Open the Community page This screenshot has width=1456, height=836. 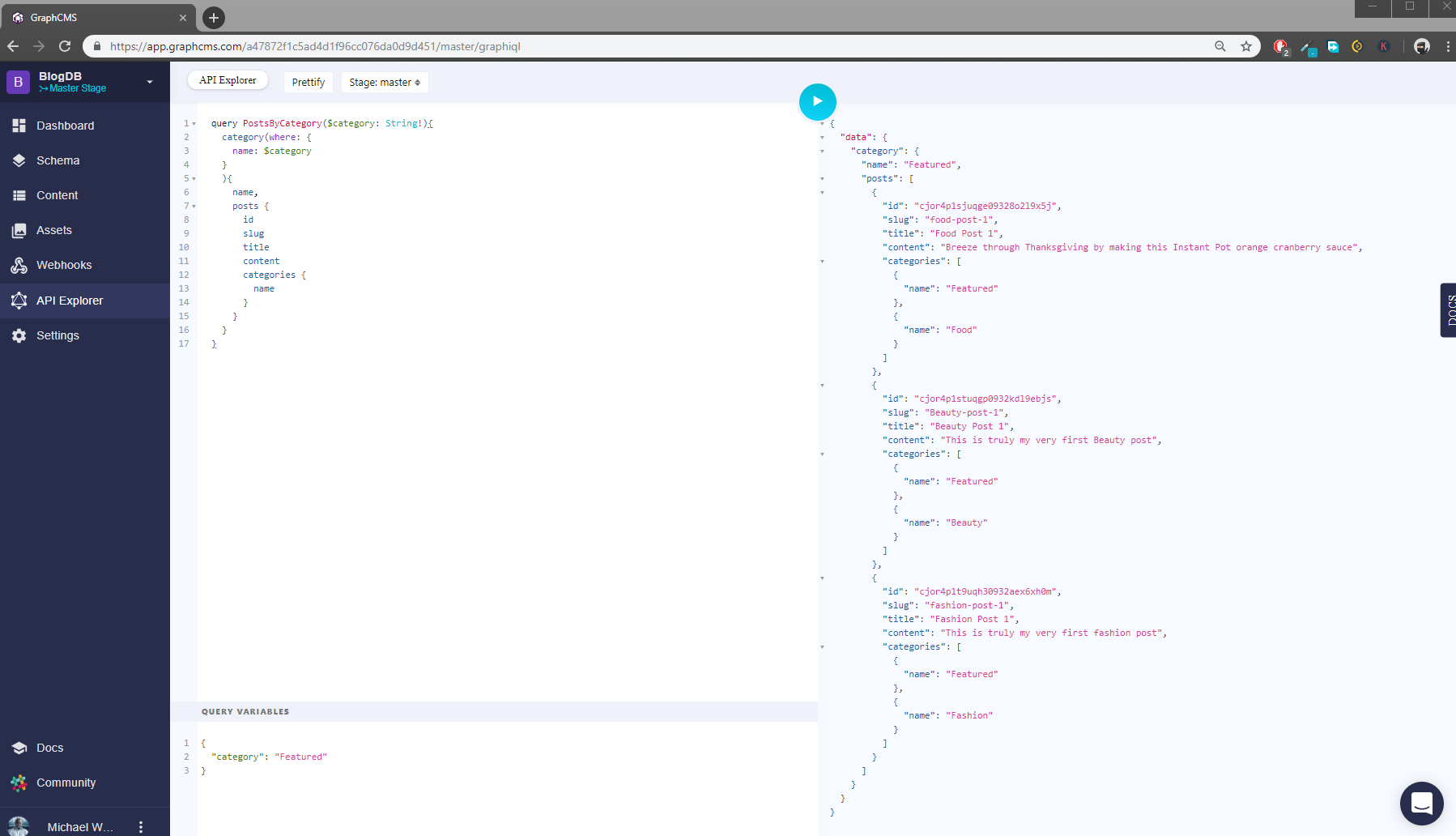click(66, 783)
